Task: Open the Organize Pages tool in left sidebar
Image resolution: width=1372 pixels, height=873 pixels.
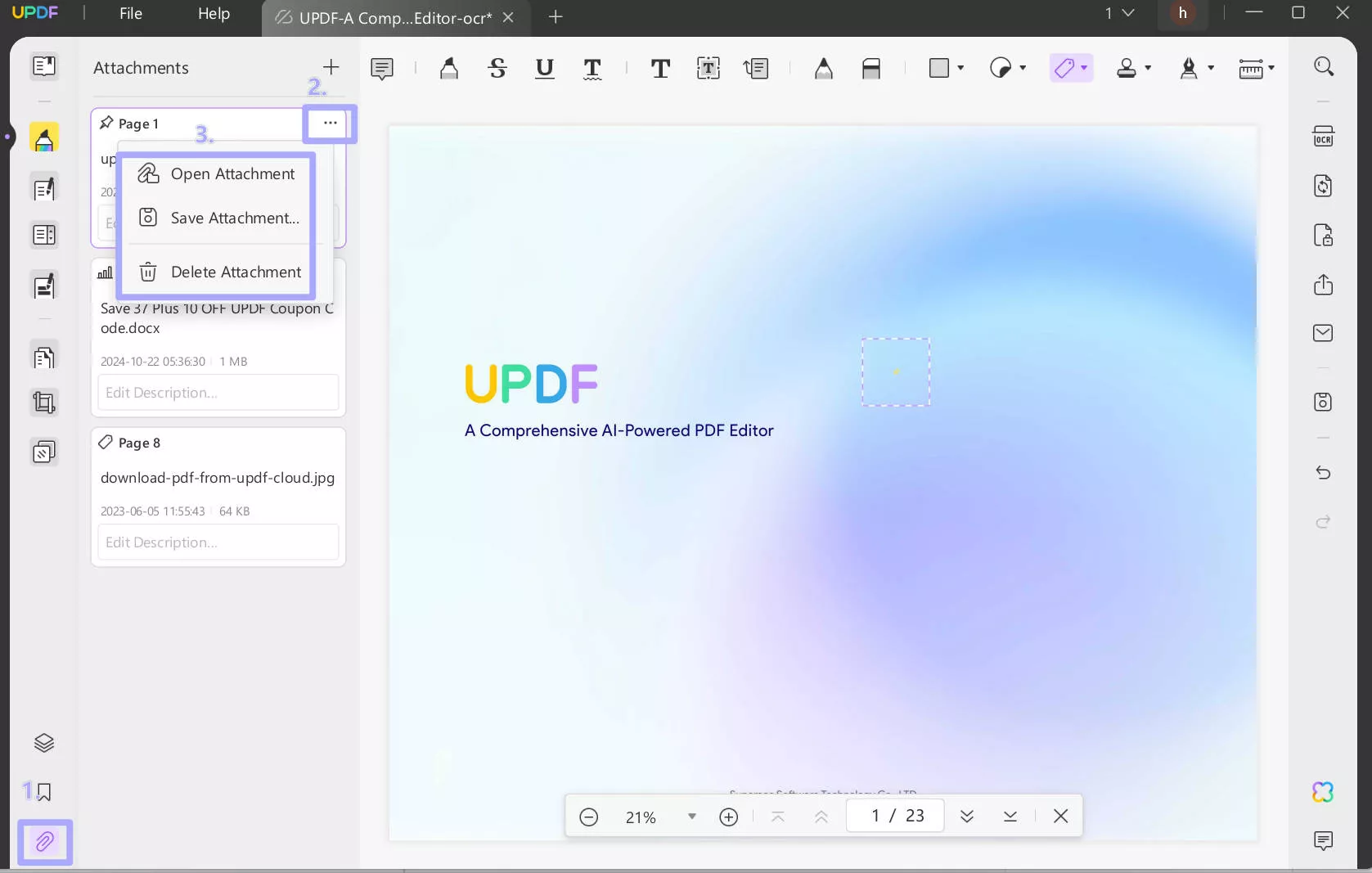Action: click(x=44, y=357)
